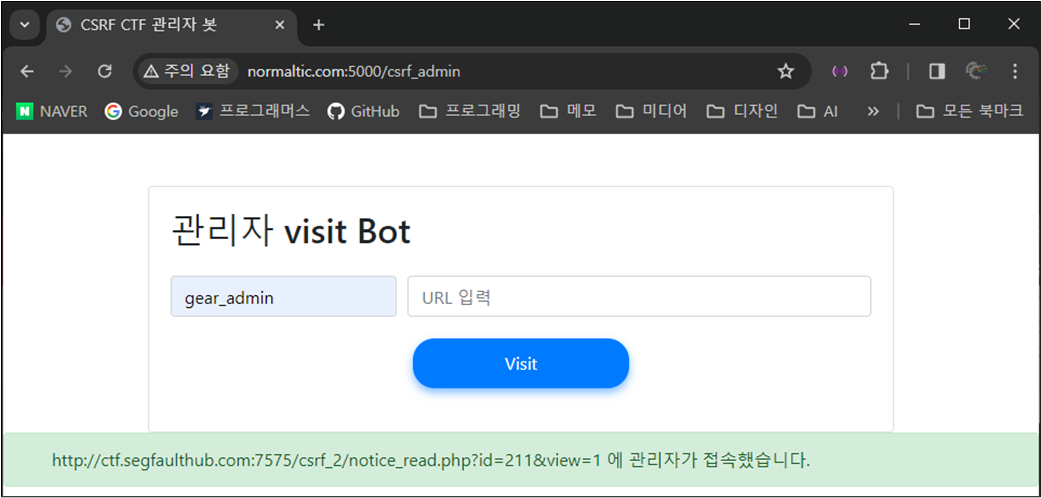Open the Extensions puzzle icon
This screenshot has height=498, width=1042.
[x=879, y=72]
